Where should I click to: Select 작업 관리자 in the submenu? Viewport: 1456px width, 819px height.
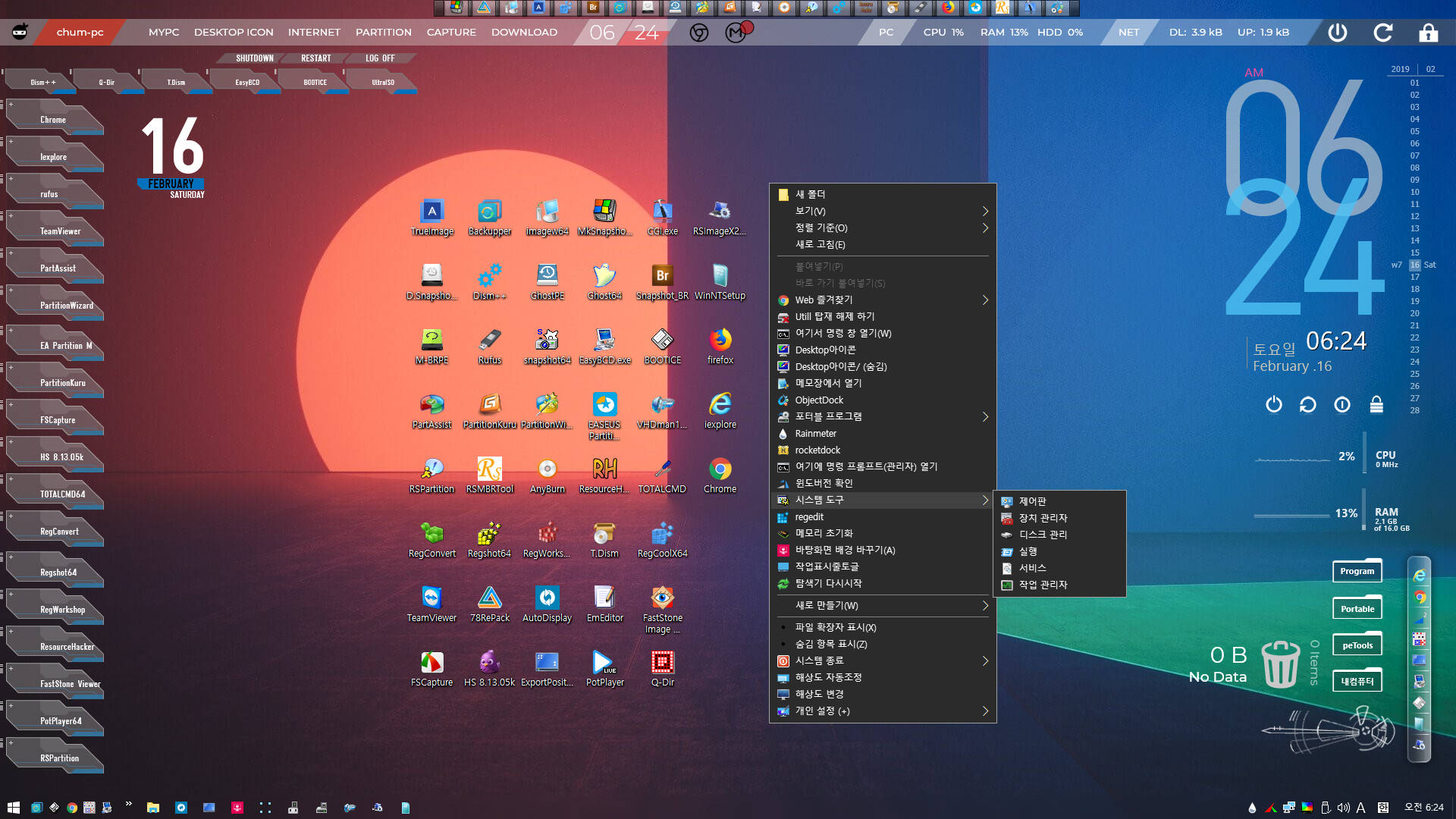click(1059, 585)
